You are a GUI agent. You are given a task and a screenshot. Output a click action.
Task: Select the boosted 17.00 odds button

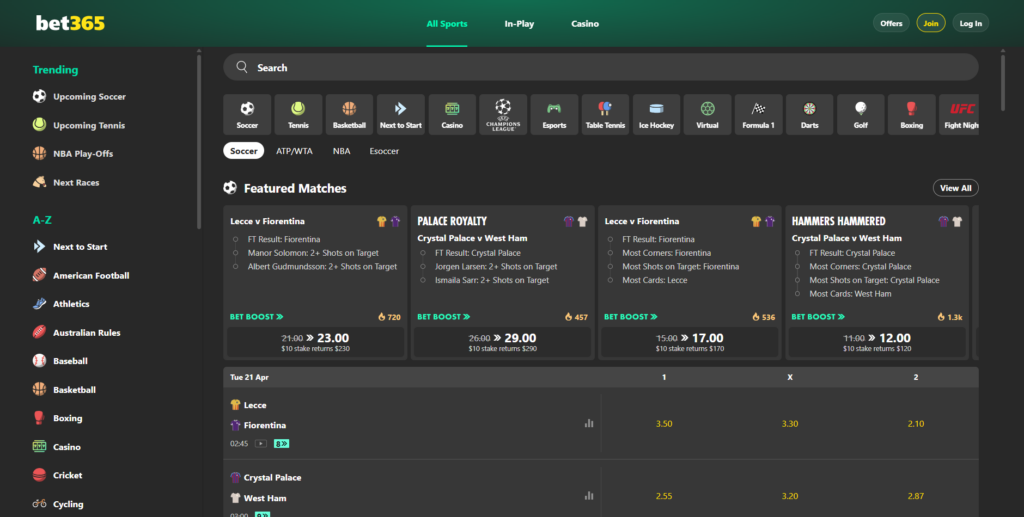tap(690, 342)
